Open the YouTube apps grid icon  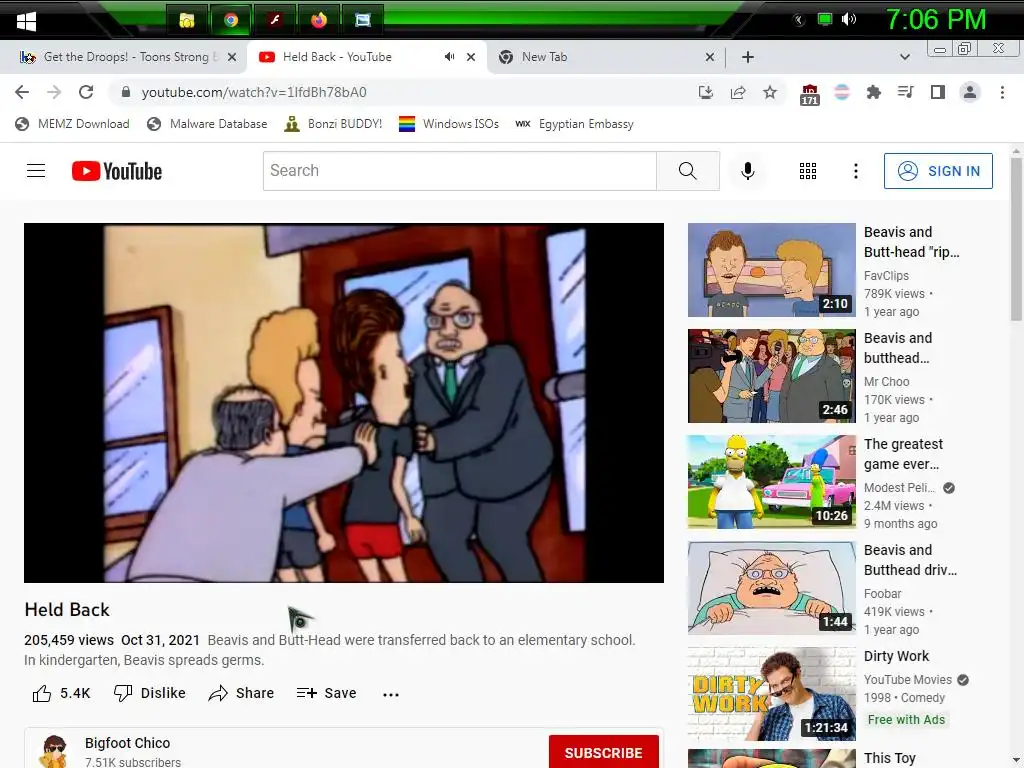click(x=808, y=171)
